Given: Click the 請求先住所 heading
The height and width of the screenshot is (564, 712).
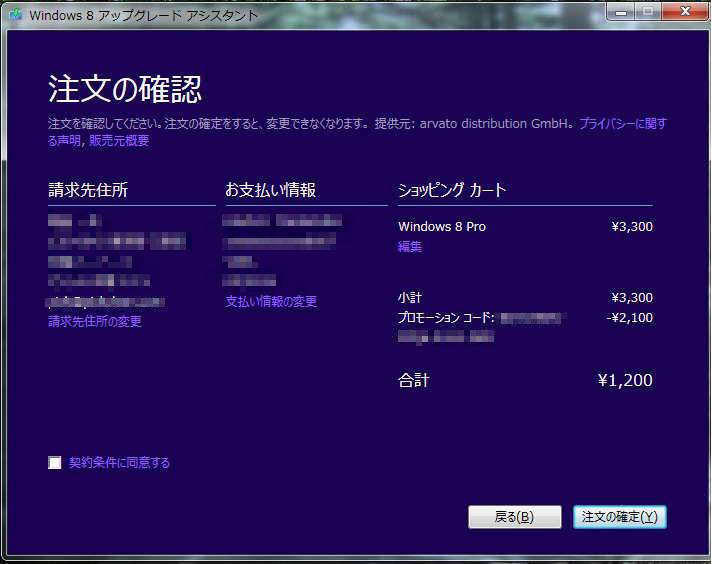Looking at the screenshot, I should tap(88, 190).
